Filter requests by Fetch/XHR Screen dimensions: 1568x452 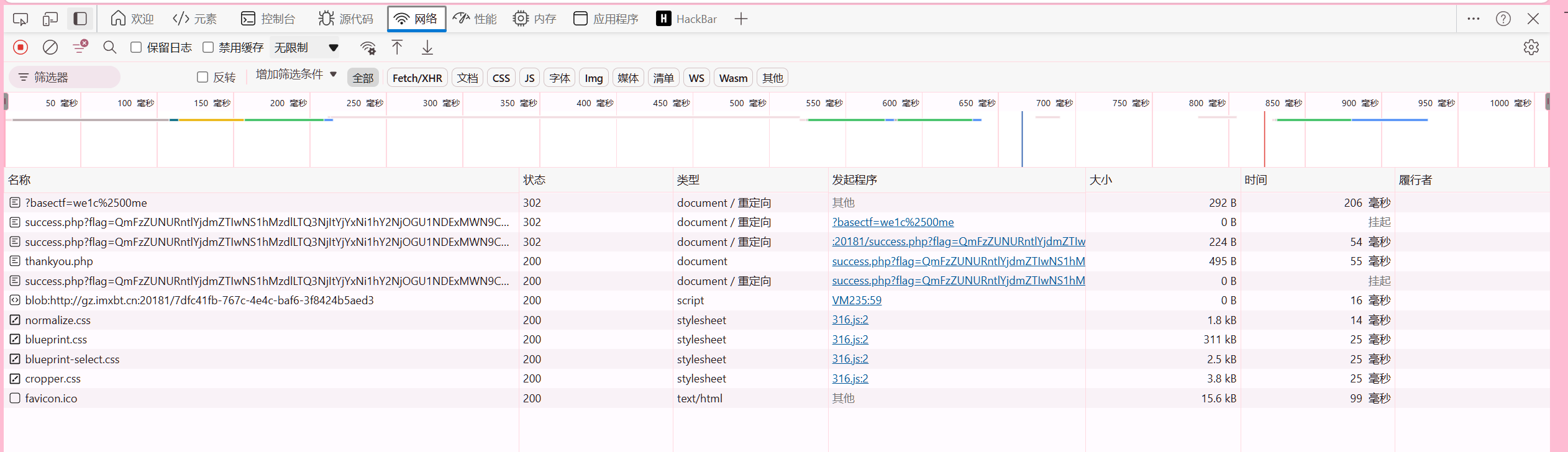[x=417, y=78]
